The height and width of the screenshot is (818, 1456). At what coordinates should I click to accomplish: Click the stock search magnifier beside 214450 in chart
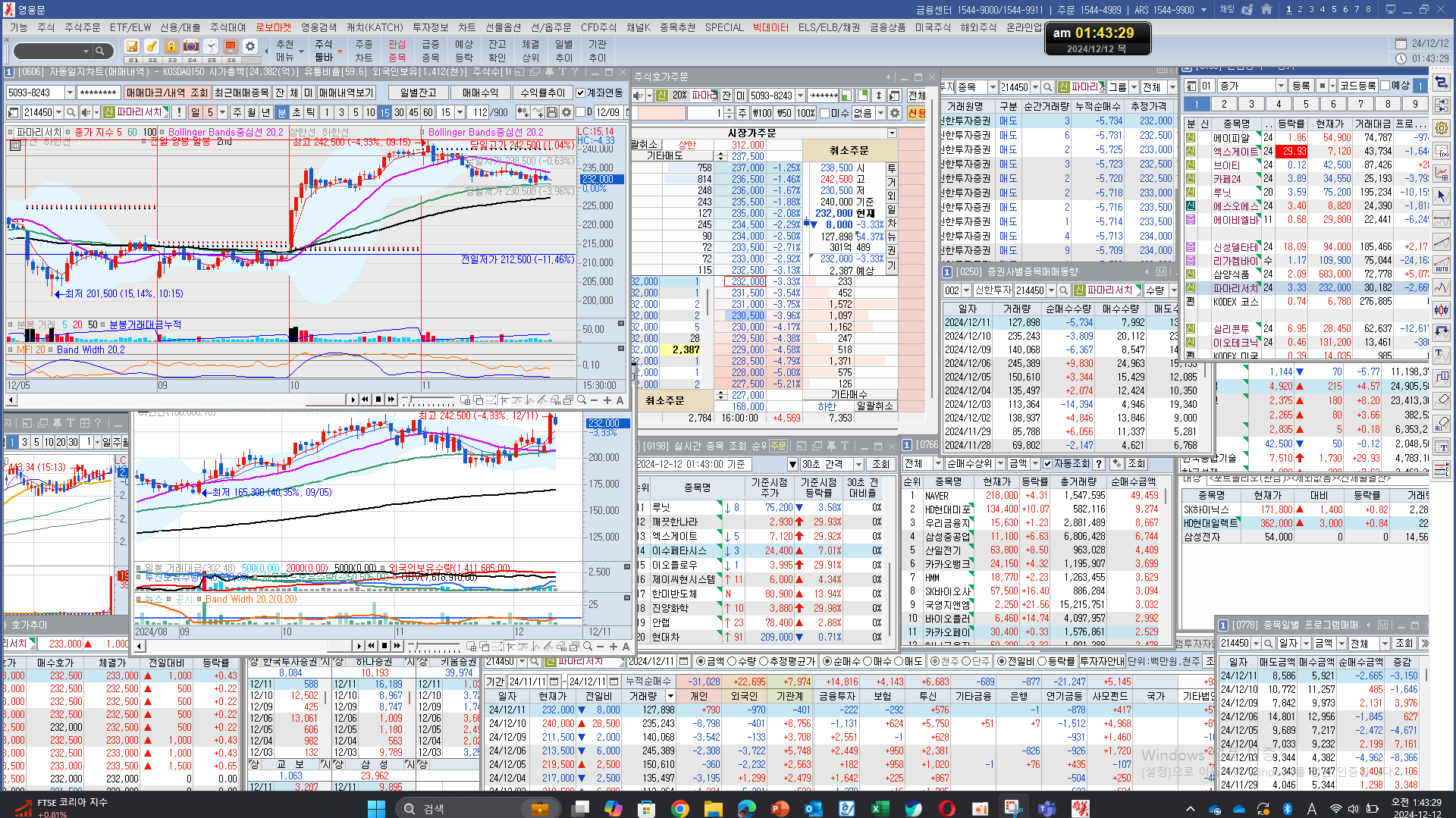click(x=71, y=112)
